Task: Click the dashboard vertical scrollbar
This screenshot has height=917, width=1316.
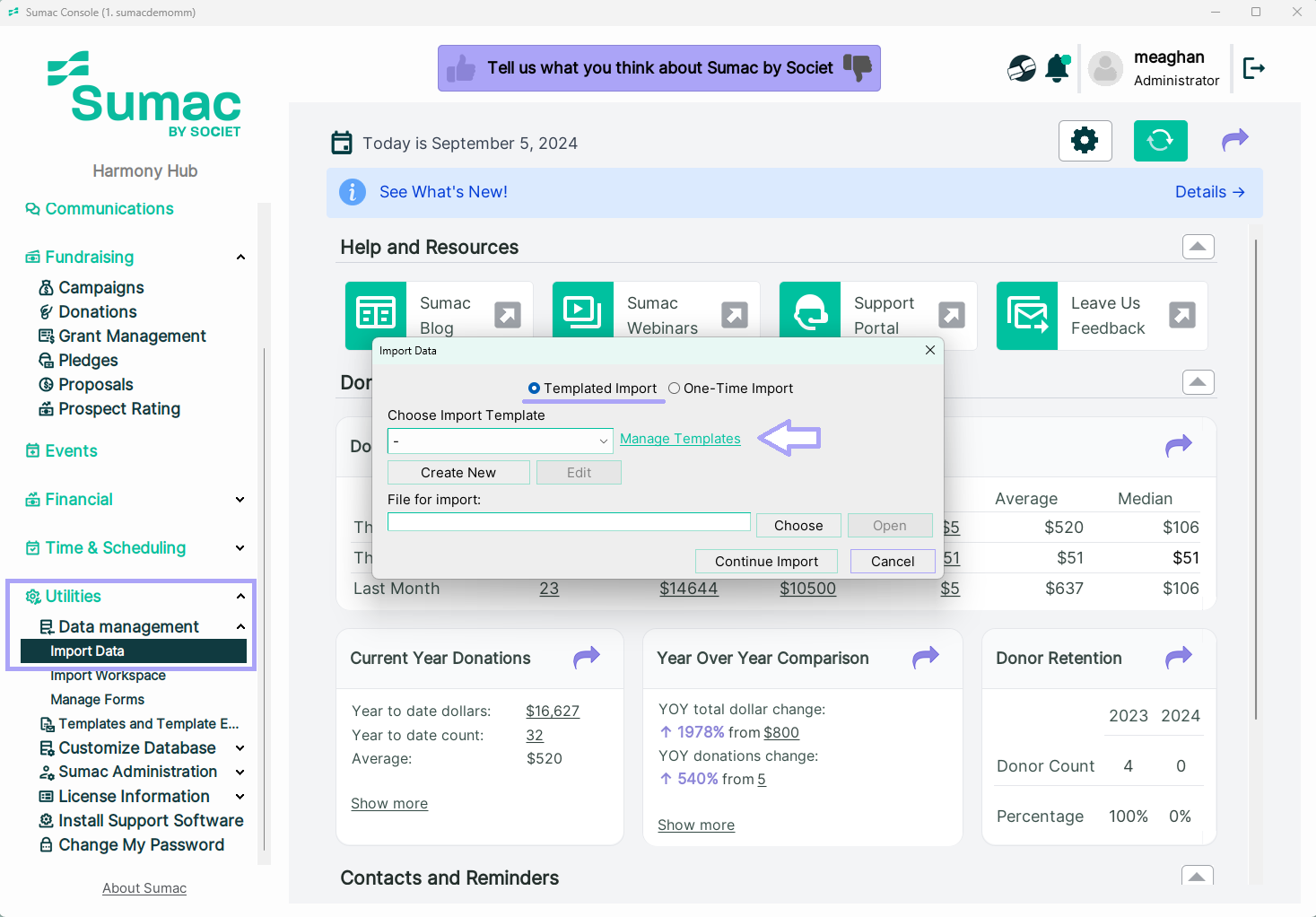Action: (x=1256, y=478)
